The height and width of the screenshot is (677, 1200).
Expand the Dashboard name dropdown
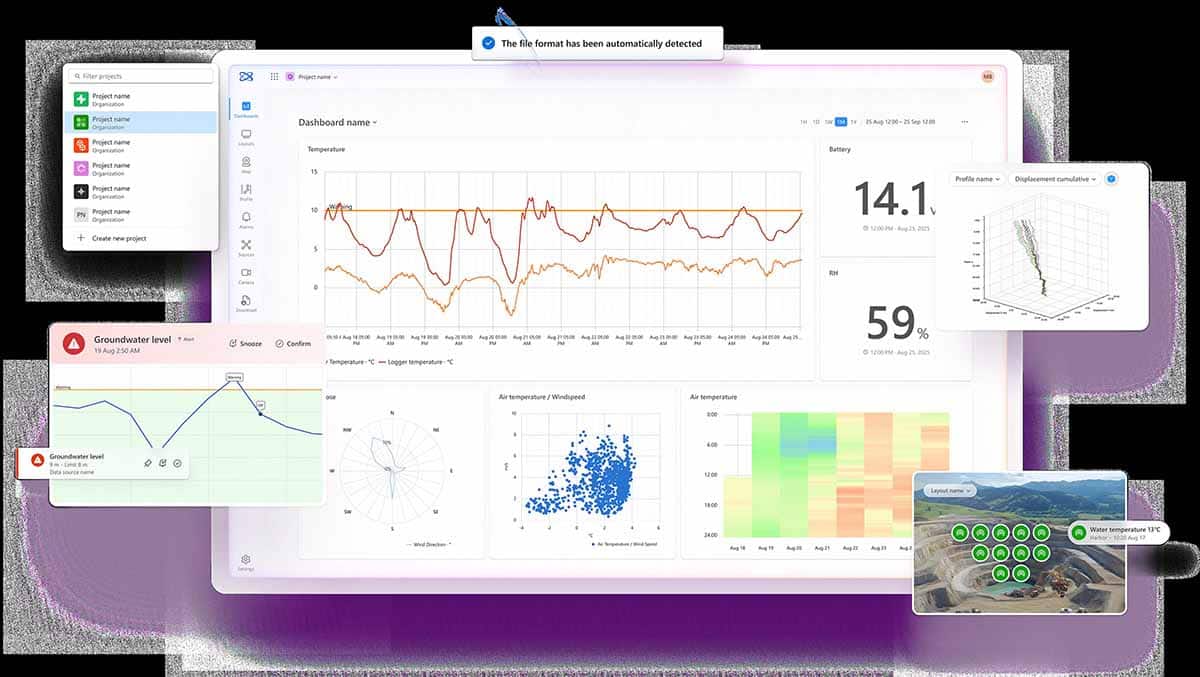click(338, 123)
